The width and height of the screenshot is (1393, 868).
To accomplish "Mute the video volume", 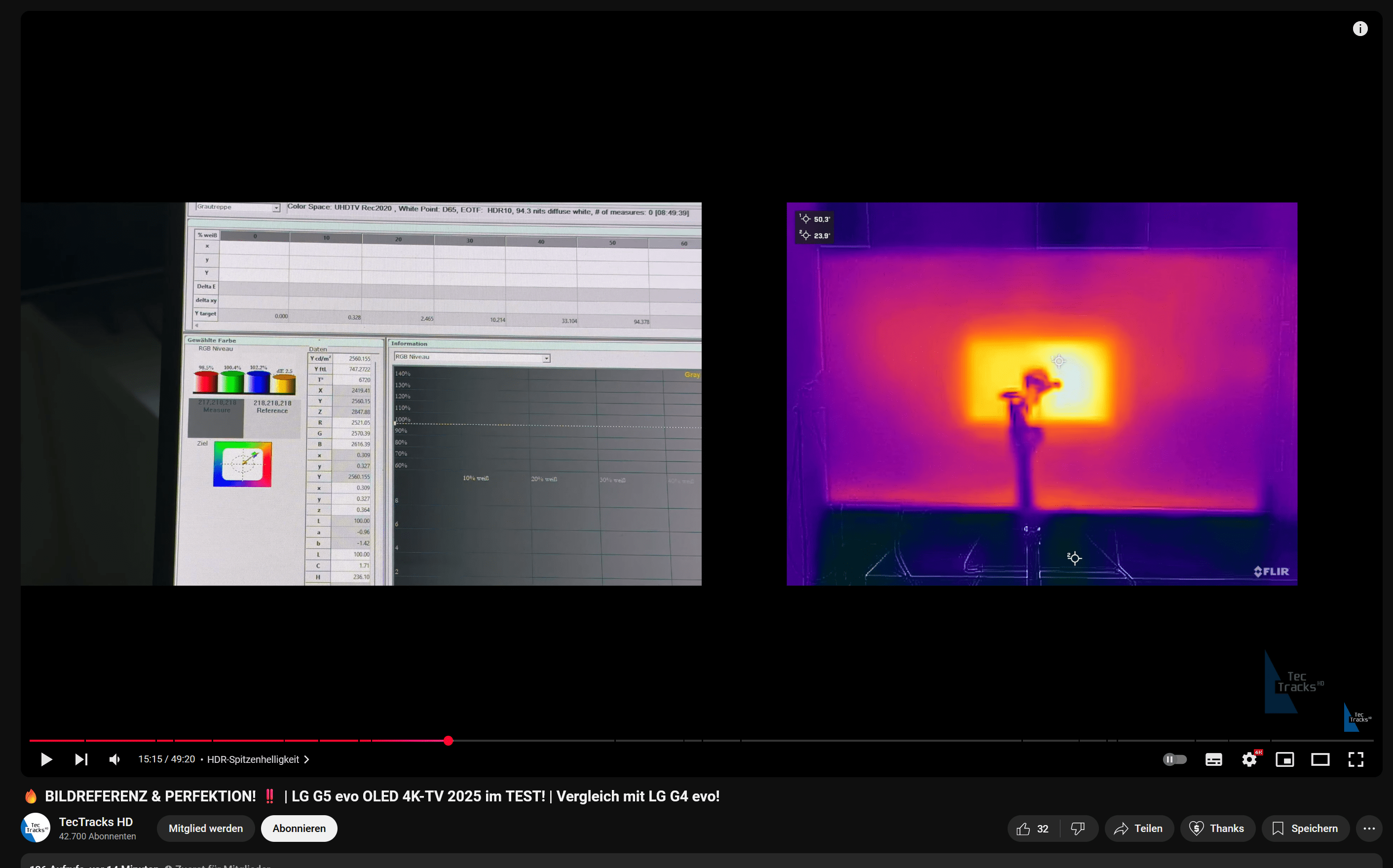I will click(115, 759).
